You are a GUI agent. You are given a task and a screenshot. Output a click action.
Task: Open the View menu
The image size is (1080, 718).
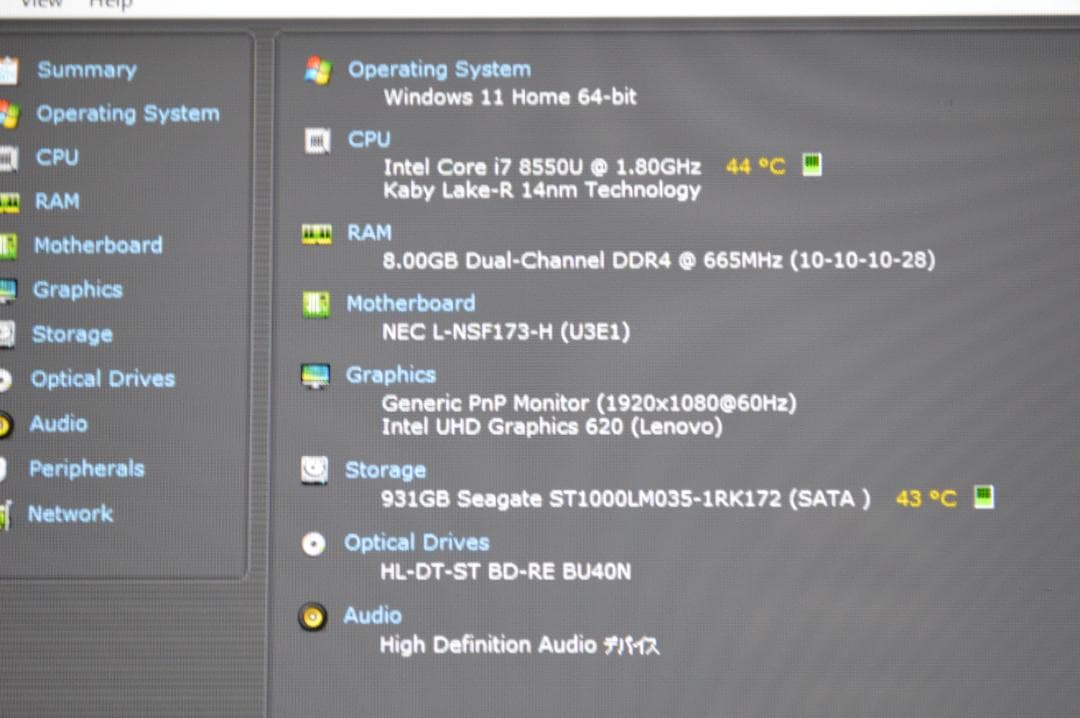point(42,5)
